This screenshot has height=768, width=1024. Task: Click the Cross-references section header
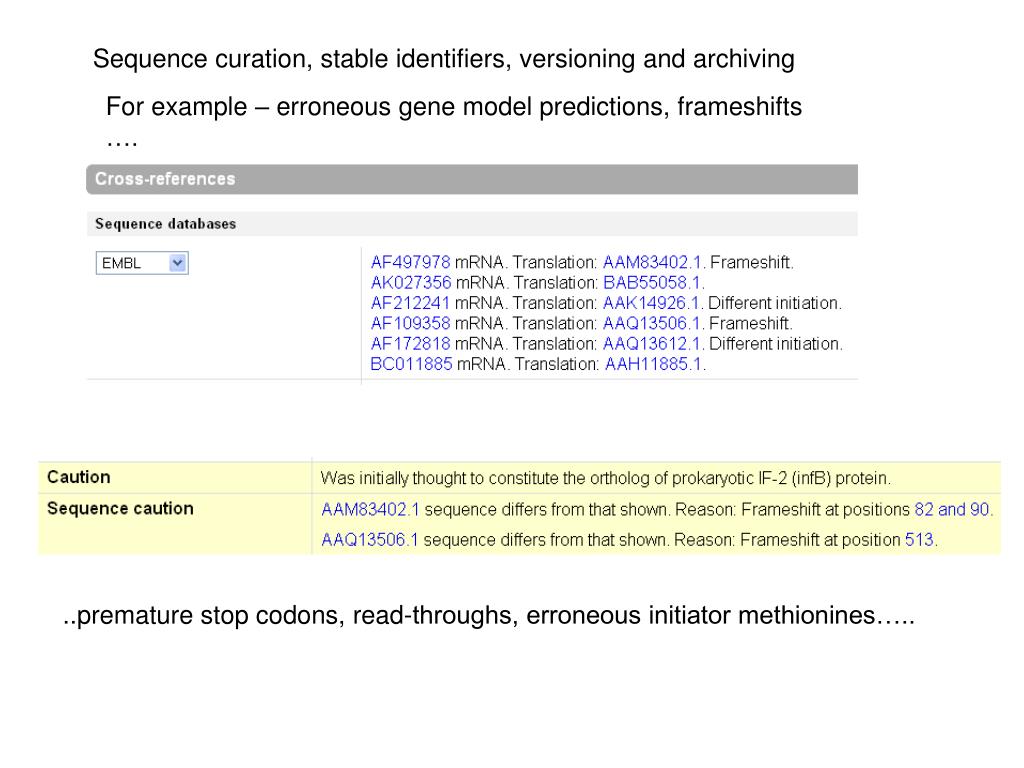point(472,179)
